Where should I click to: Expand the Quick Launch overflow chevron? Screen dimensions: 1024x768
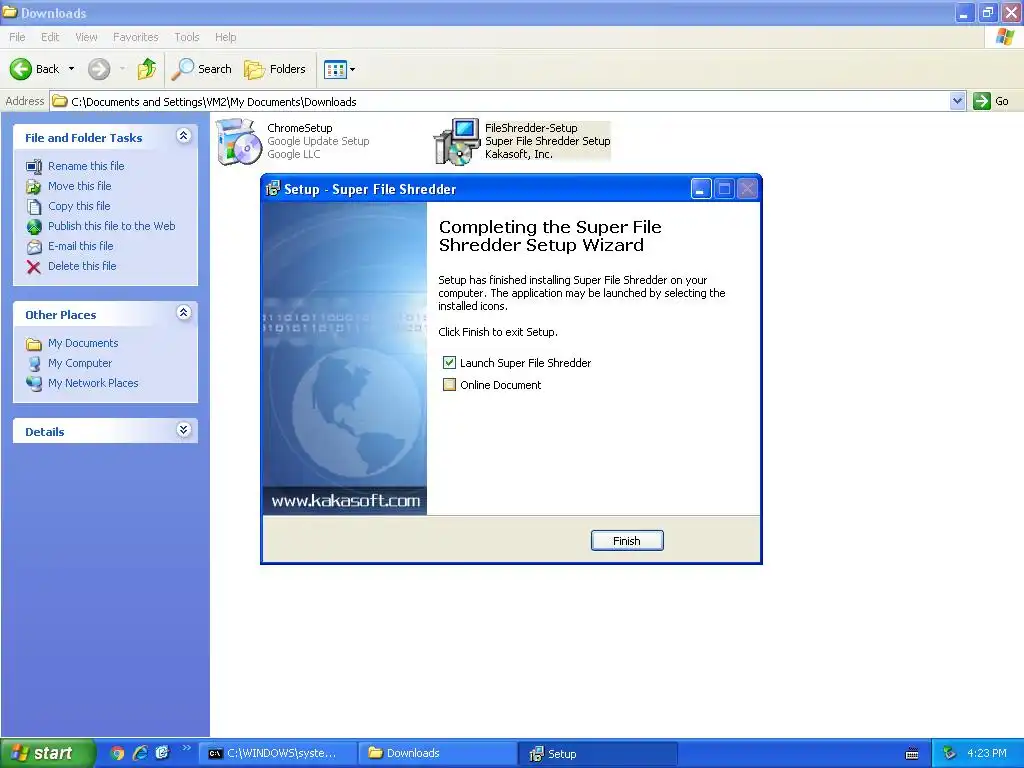pos(187,748)
